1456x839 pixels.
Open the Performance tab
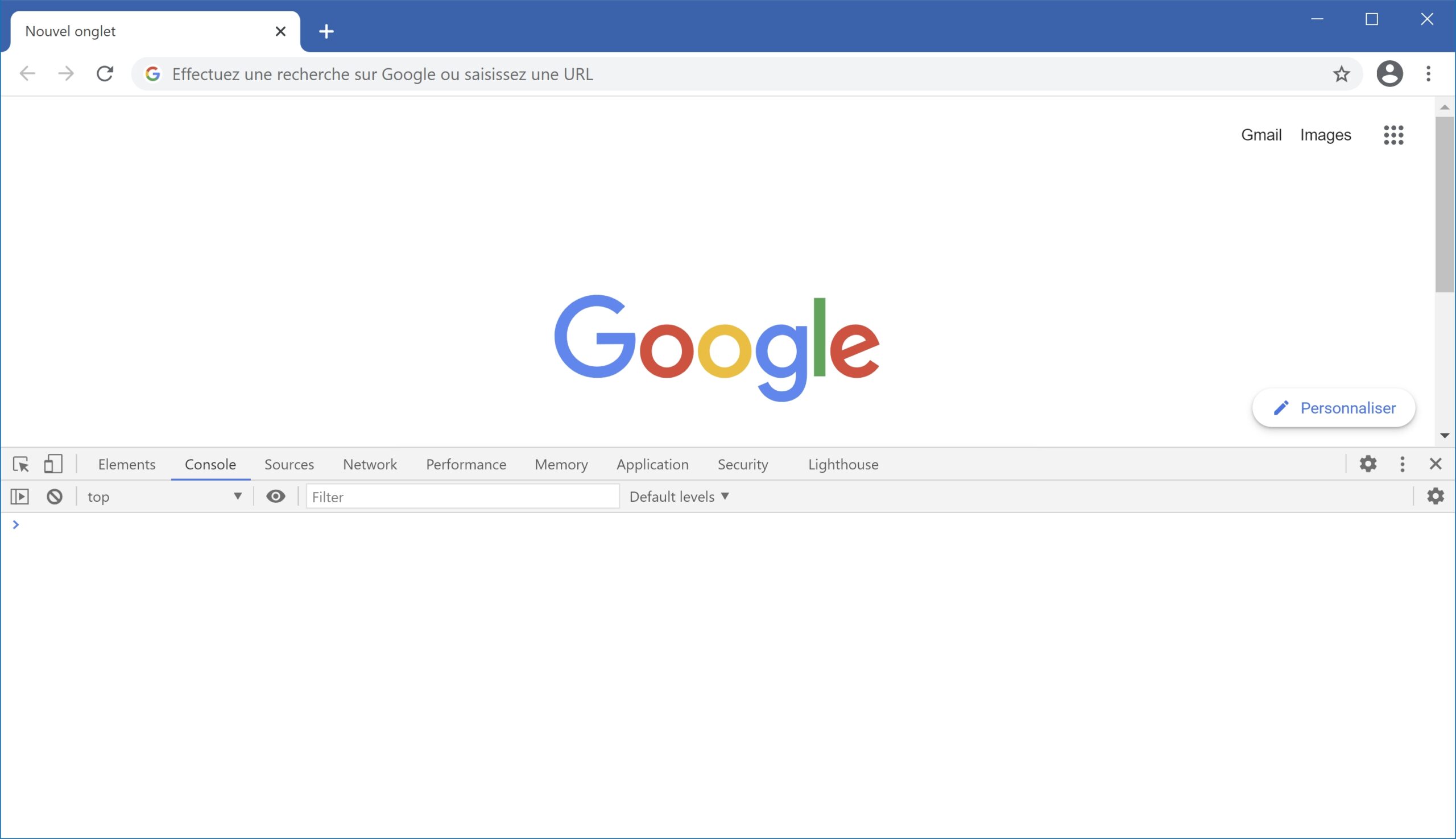(466, 464)
